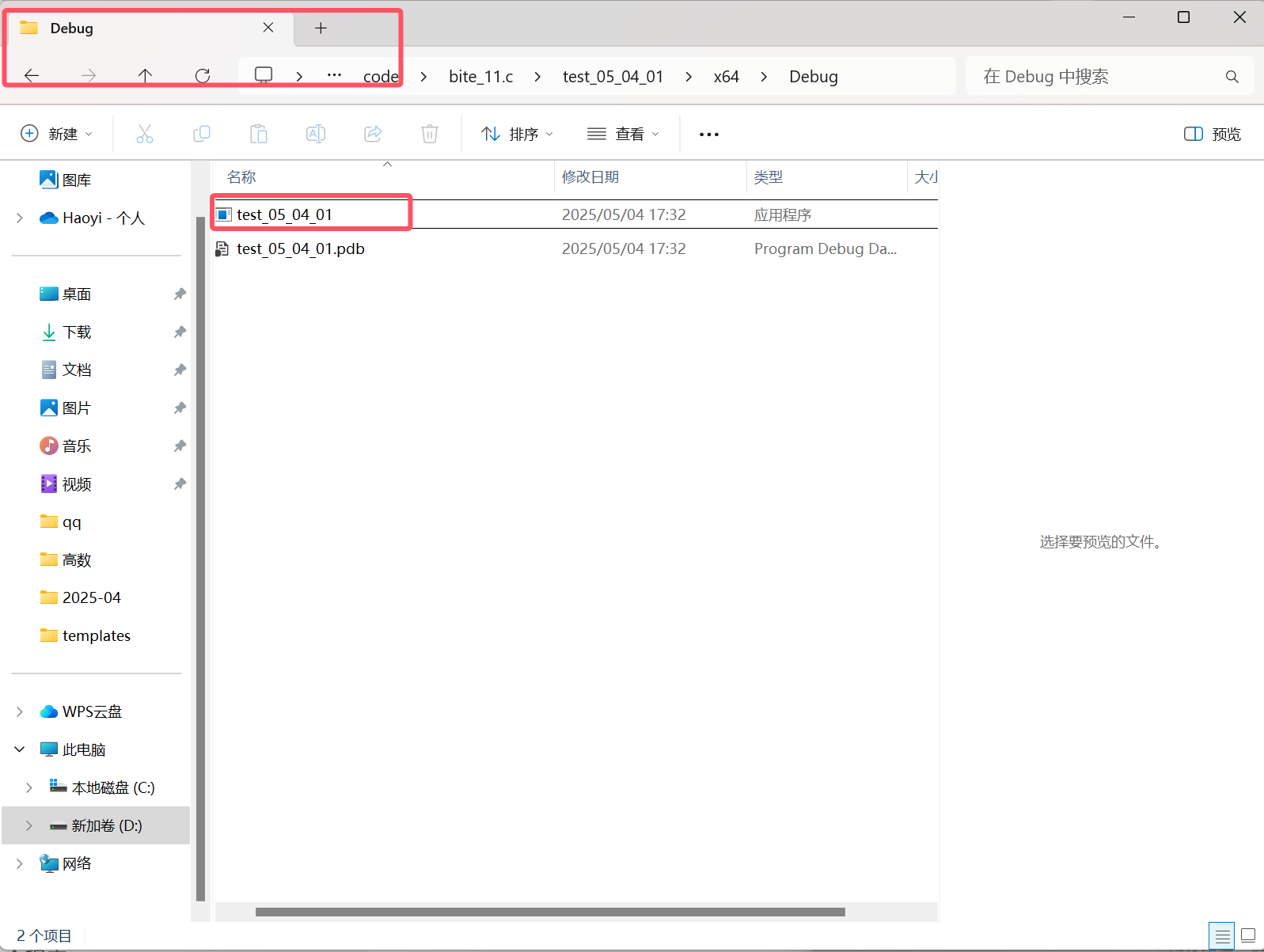Click the horizontal scrollbar of file list
This screenshot has height=952, width=1264.
550,912
